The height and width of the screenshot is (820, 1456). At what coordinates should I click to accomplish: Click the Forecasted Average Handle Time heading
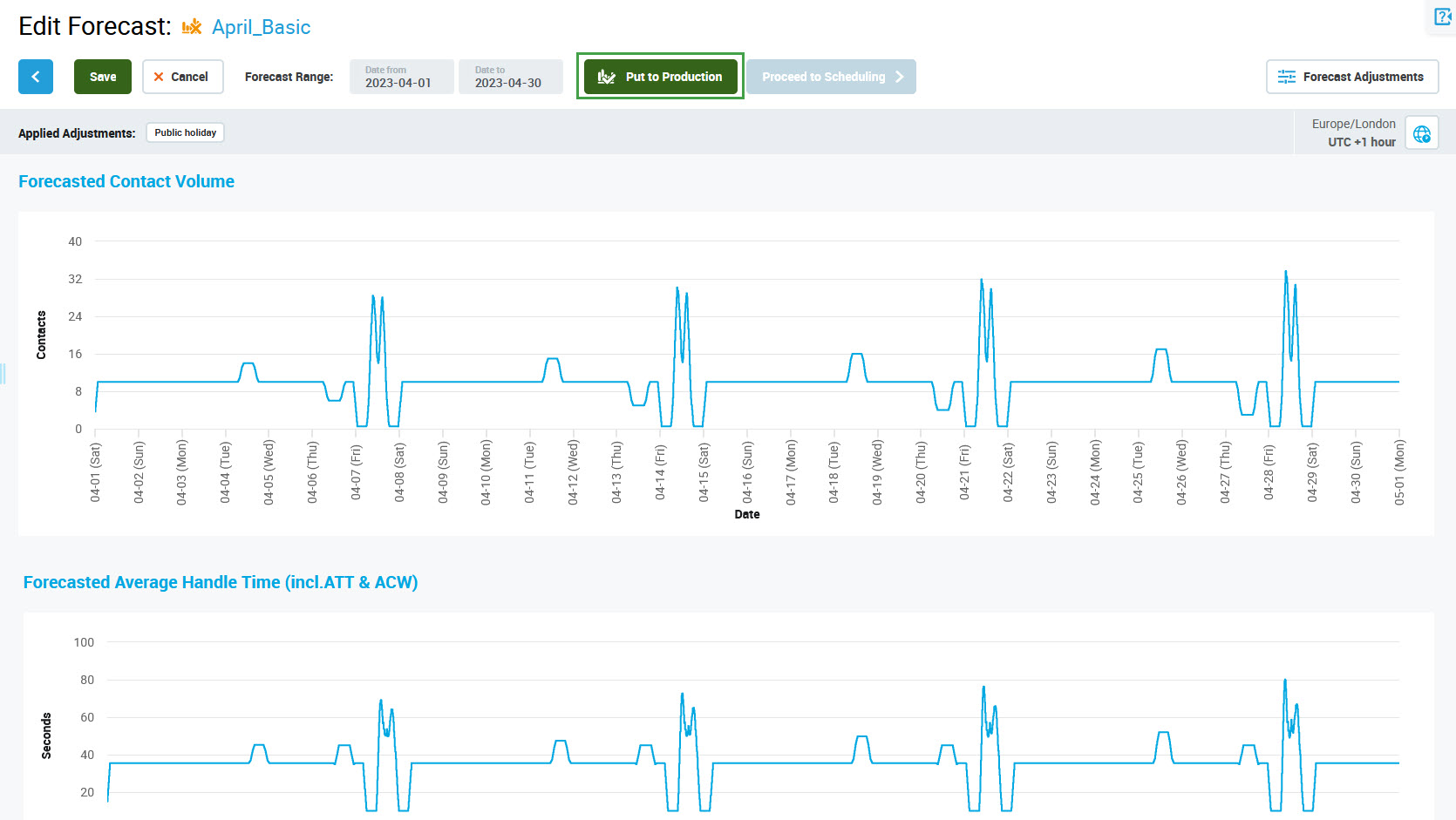pos(221,582)
